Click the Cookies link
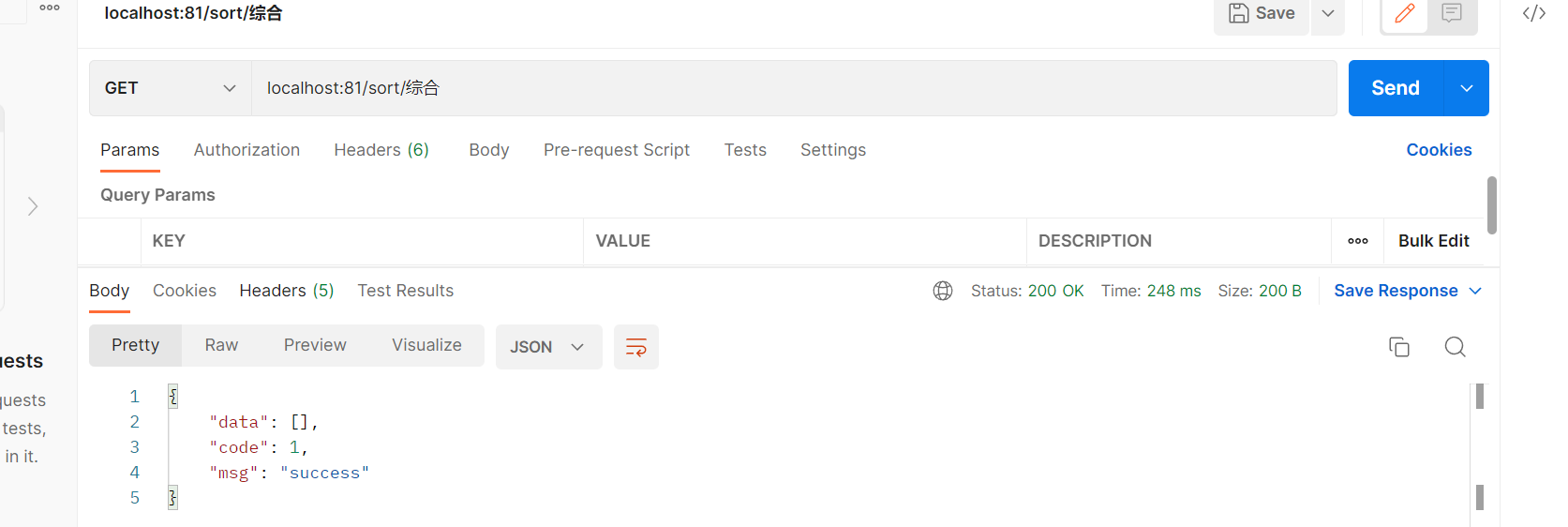Viewport: 1568px width, 527px height. click(1439, 150)
